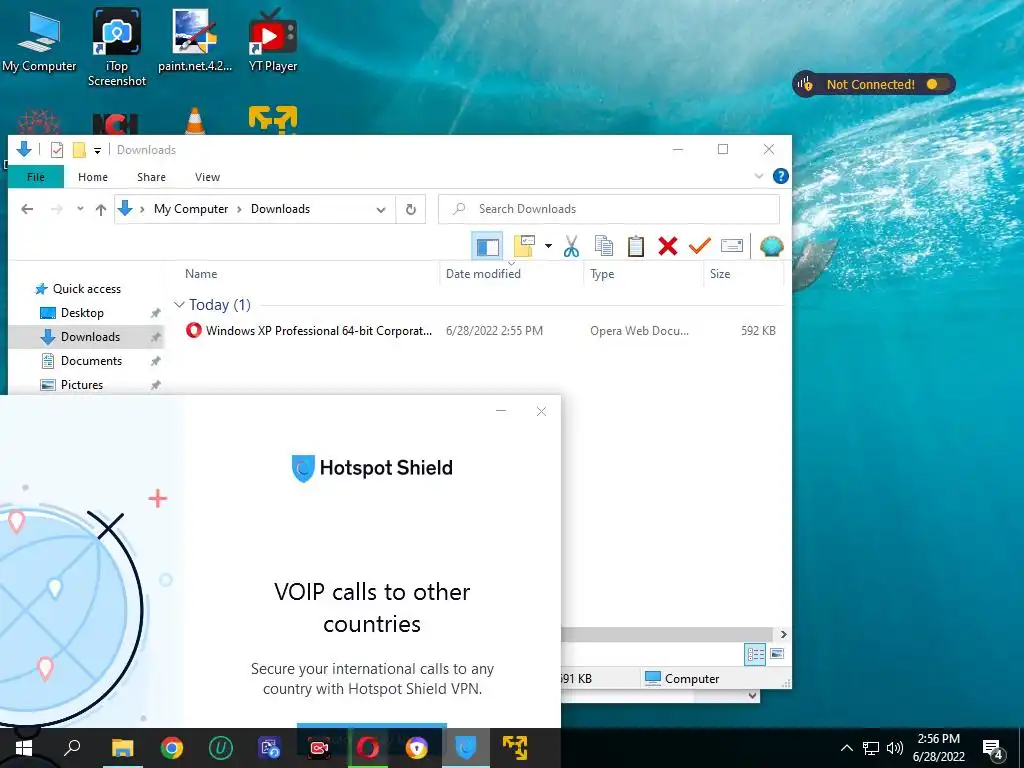This screenshot has width=1024, height=768.
Task: Open the Home ribbon tab
Action: (93, 177)
